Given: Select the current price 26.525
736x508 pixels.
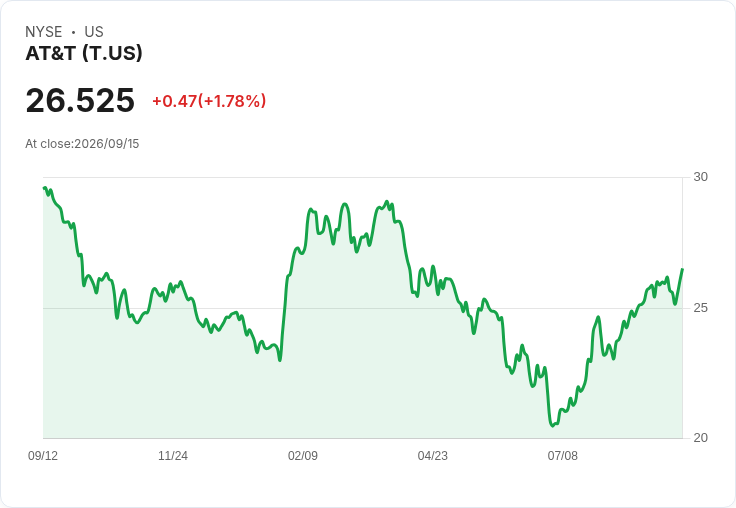Looking at the screenshot, I should click(x=80, y=100).
